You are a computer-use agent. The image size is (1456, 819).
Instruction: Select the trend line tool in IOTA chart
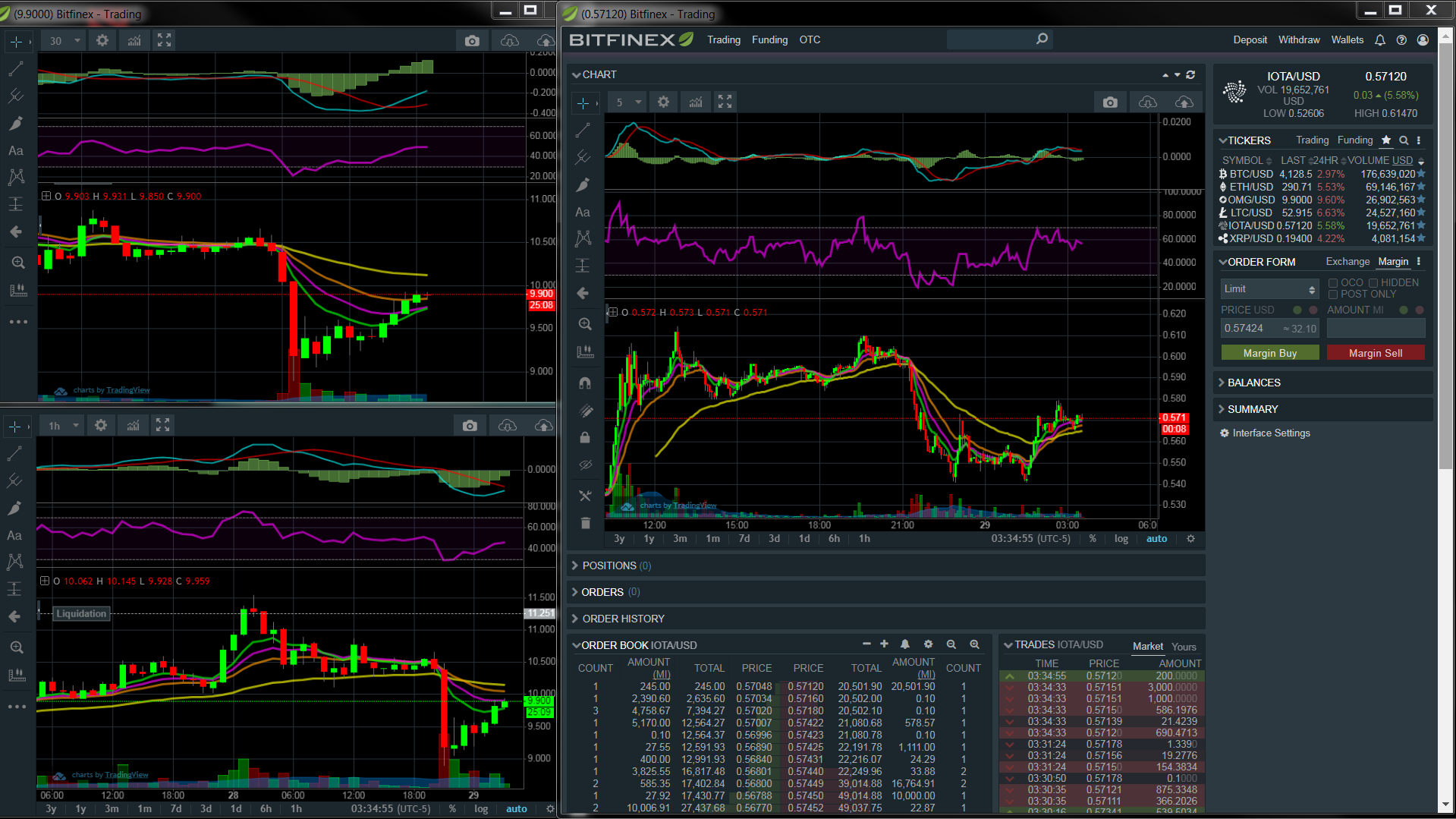(x=583, y=131)
